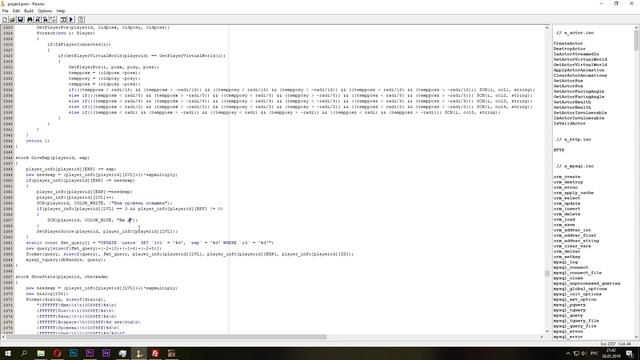
Task: Open the File menu
Action: click(x=5, y=11)
